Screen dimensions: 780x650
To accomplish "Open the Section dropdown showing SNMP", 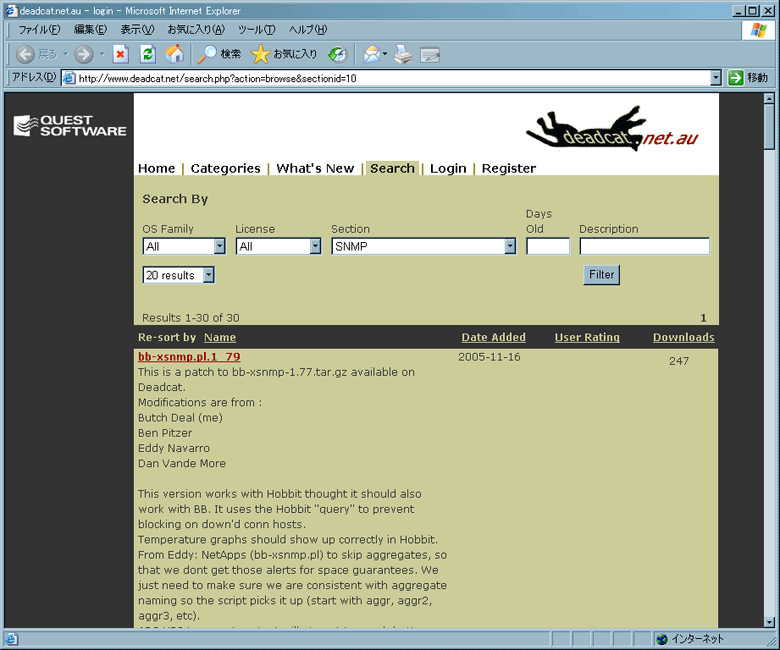I will tap(510, 246).
